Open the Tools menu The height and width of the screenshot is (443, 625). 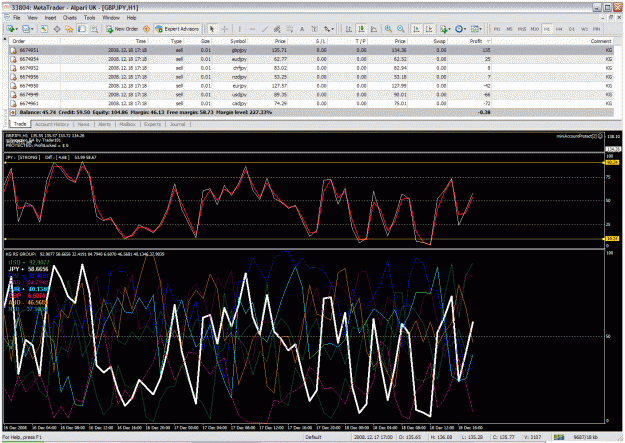click(90, 18)
